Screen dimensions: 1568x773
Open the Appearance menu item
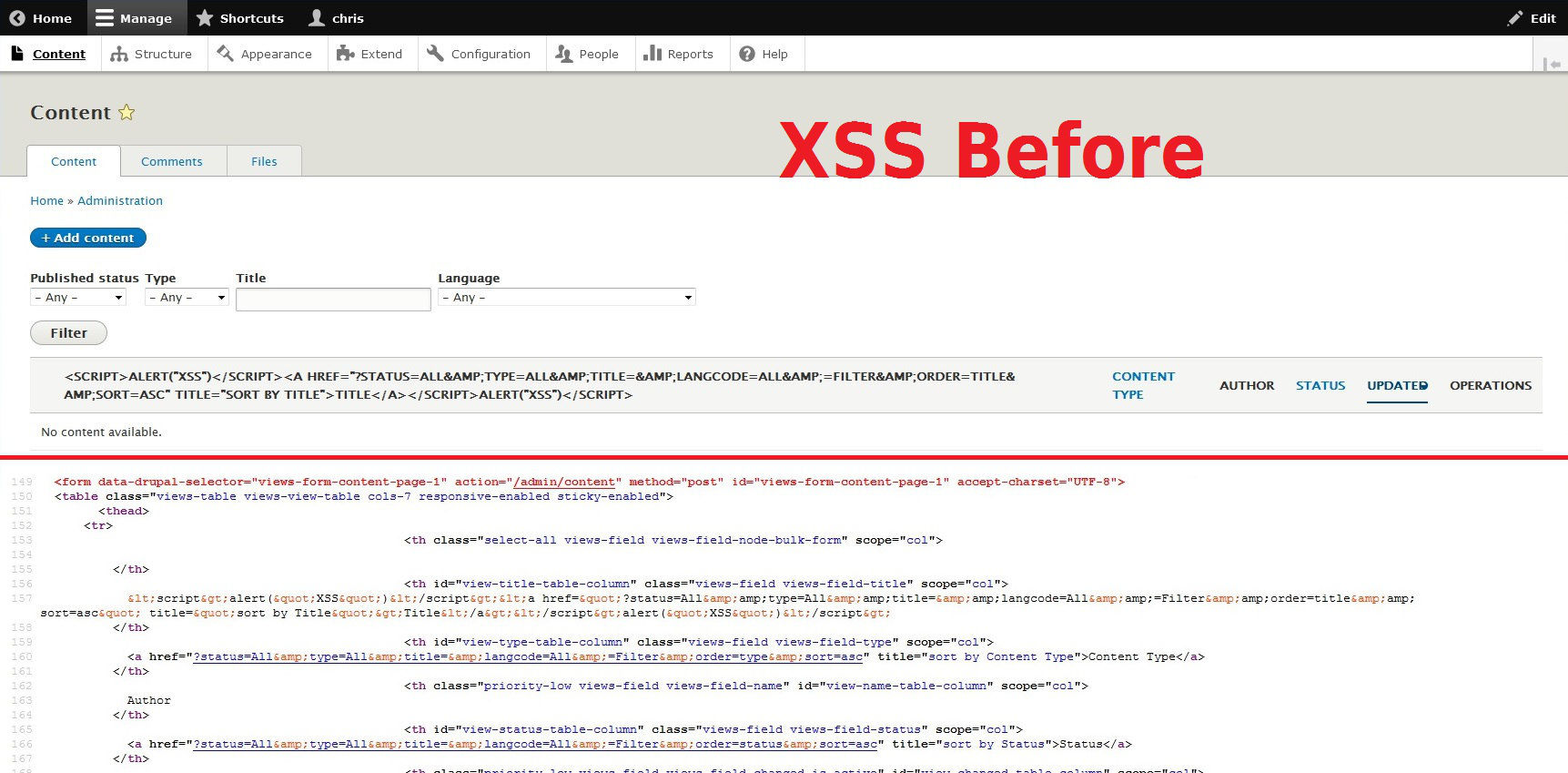268,54
